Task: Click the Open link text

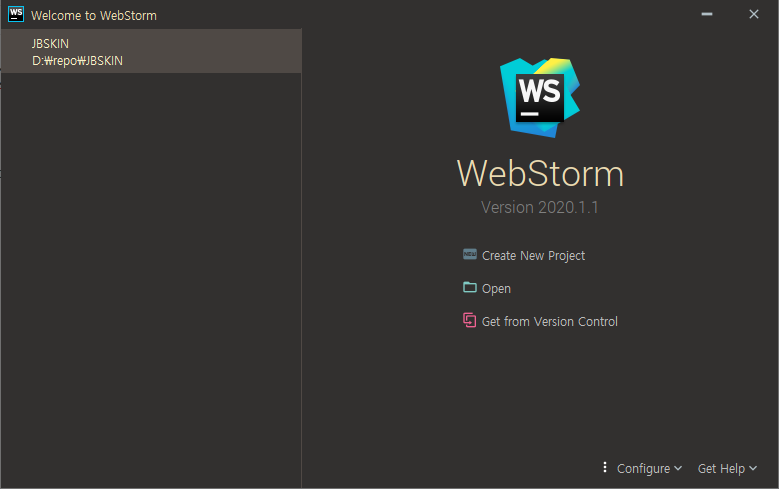Action: 496,288
